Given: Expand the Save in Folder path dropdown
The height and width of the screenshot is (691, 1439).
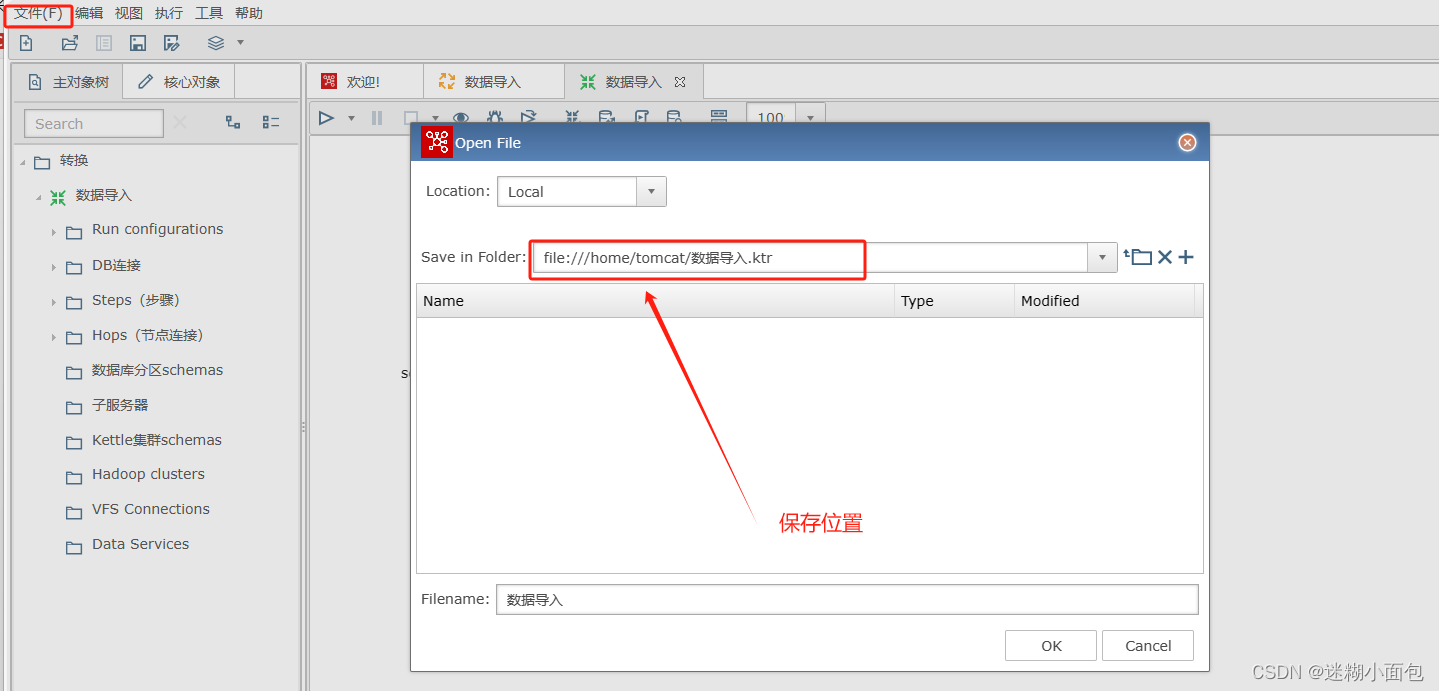Looking at the screenshot, I should [1101, 257].
